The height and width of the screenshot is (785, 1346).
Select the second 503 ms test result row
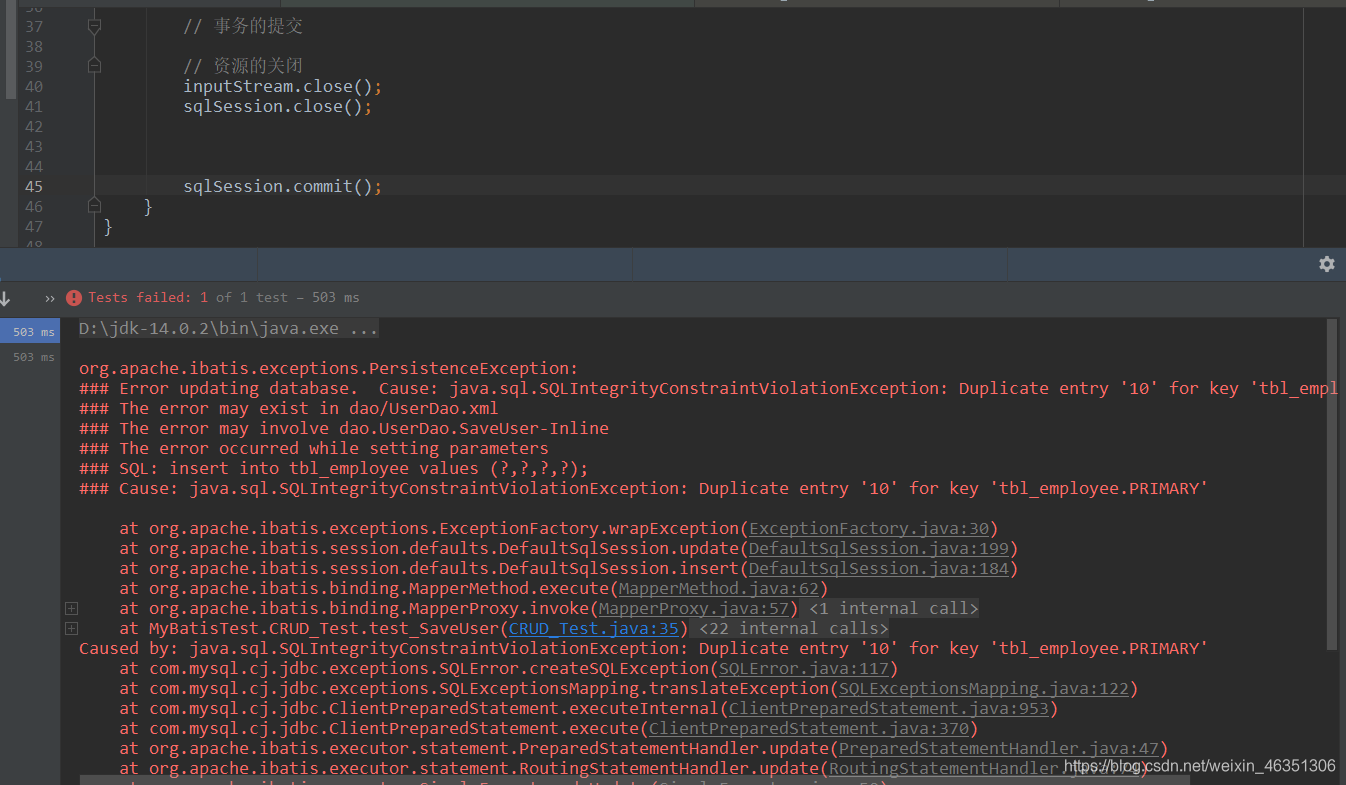click(30, 357)
